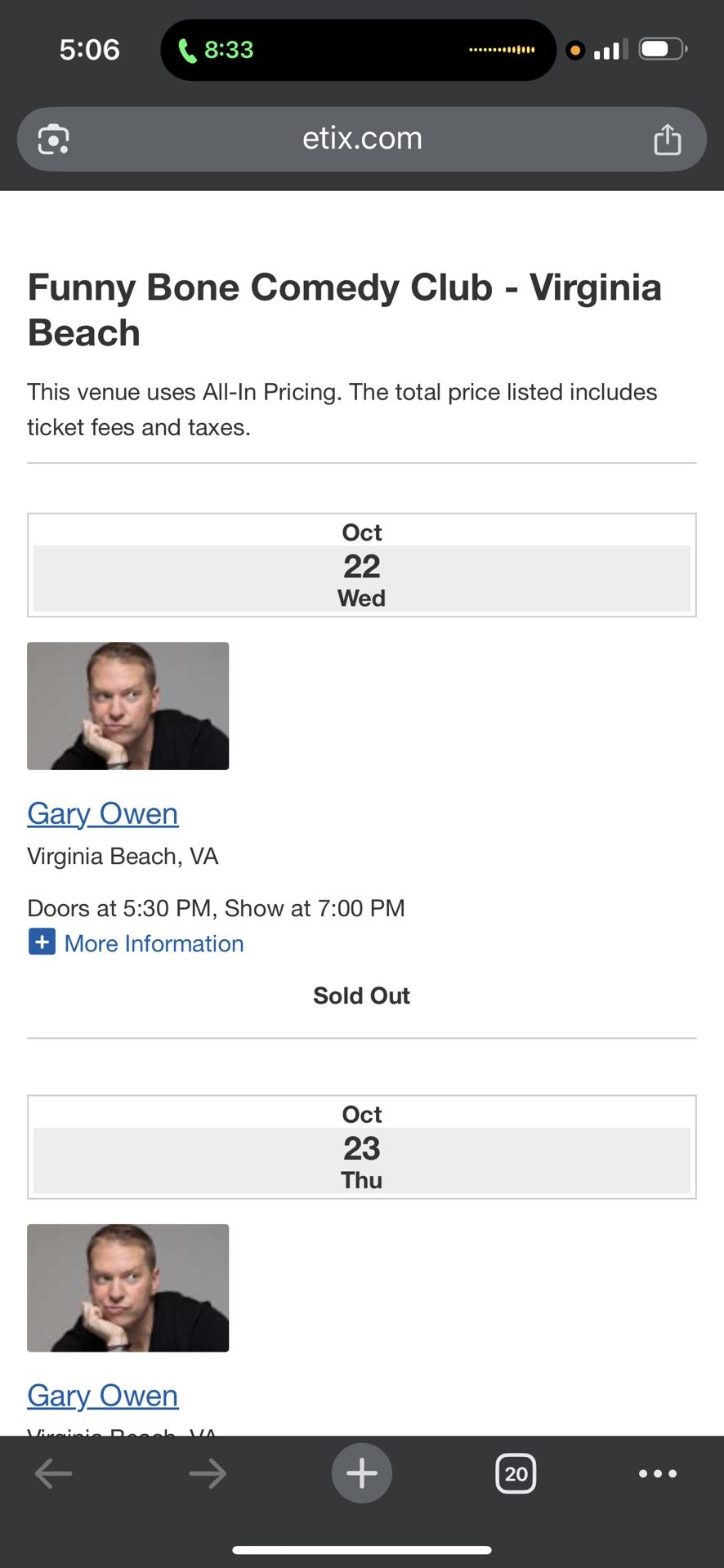Tap the second Gary Owen photo thumbnail
Image resolution: width=724 pixels, height=1568 pixels.
127,1287
